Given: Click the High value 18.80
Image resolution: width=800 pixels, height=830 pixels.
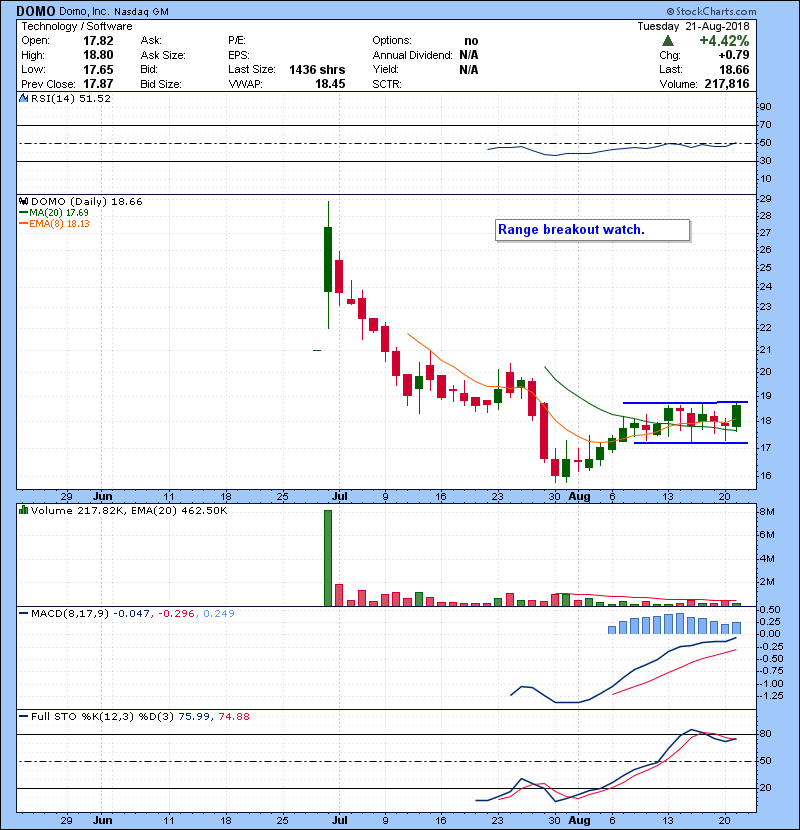Looking at the screenshot, I should tap(98, 55).
